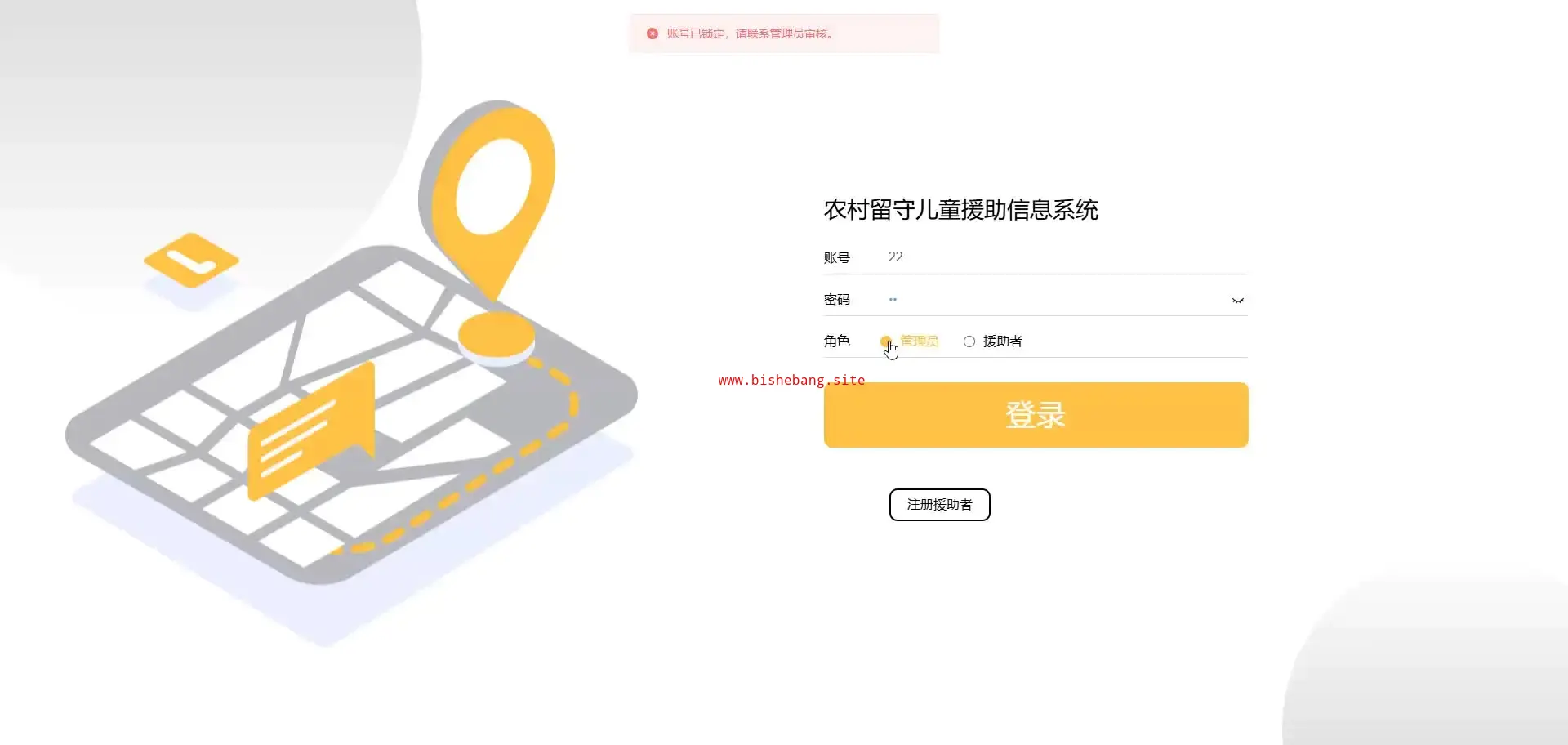Click the 管理员 role label text
Screen dimensions: 1568x745
(x=920, y=341)
